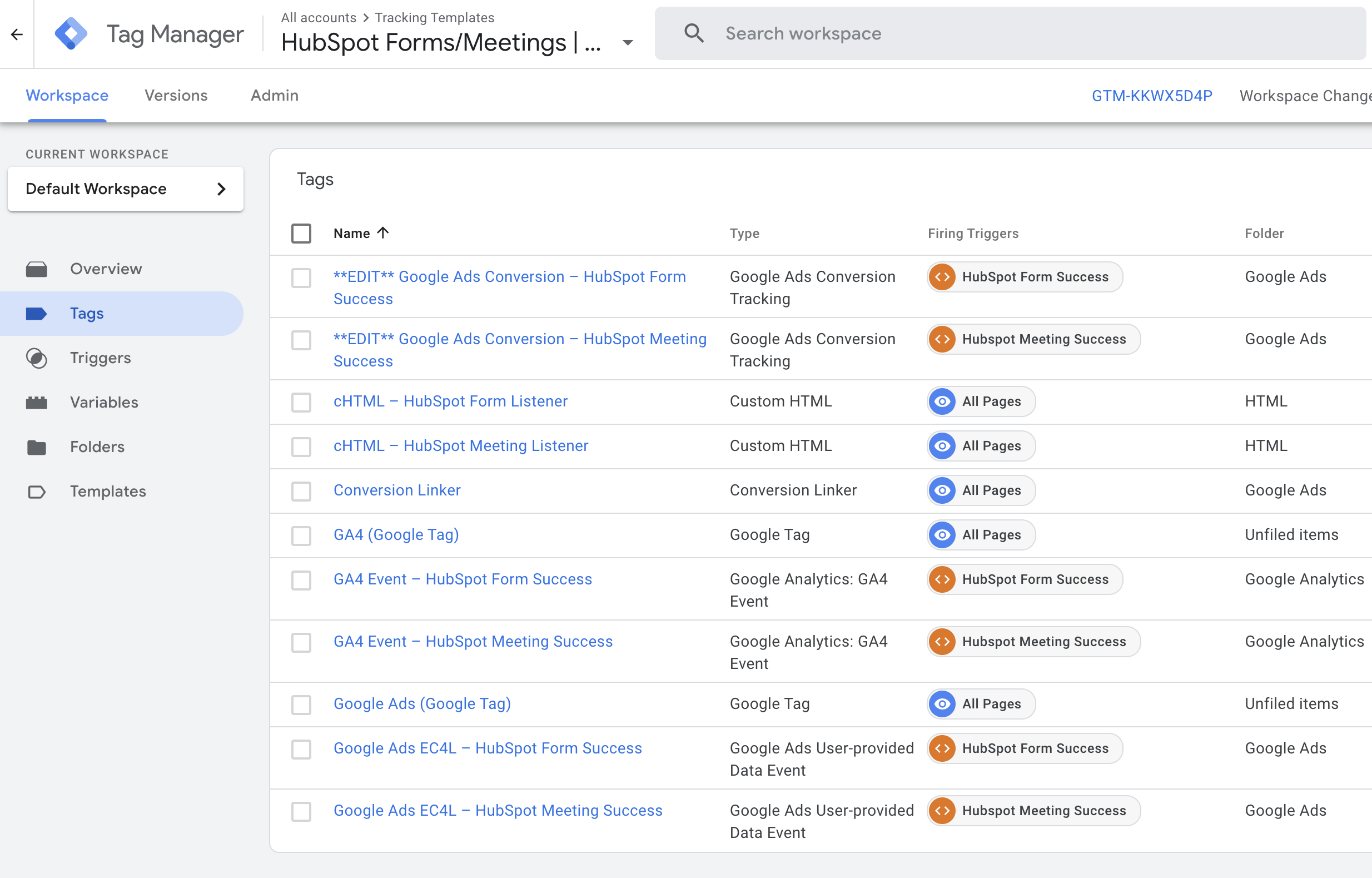Click orange trigger icon in first EDIT Form row
Image resolution: width=1372 pixels, height=878 pixels.
point(942,276)
